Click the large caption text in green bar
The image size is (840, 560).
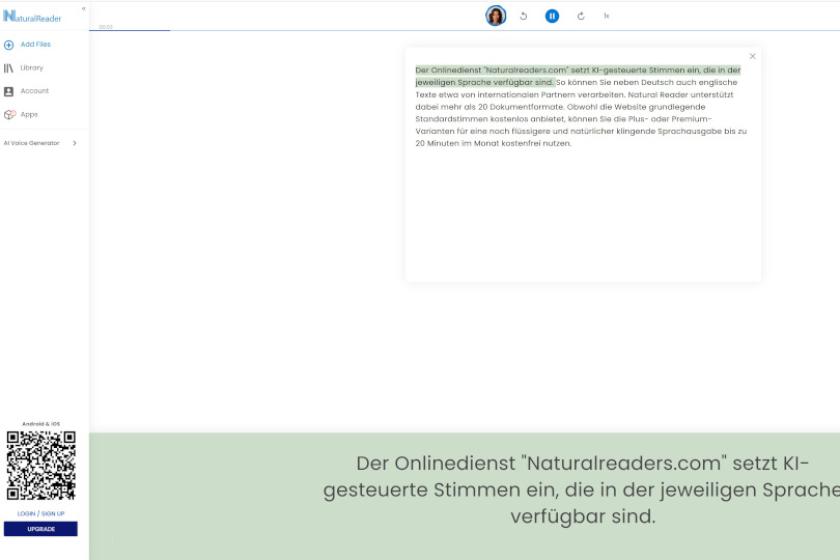coord(582,490)
